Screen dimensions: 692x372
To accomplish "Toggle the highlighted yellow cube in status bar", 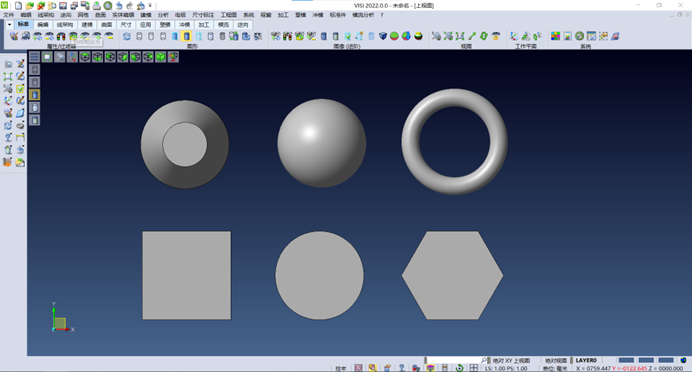I will pos(430,368).
